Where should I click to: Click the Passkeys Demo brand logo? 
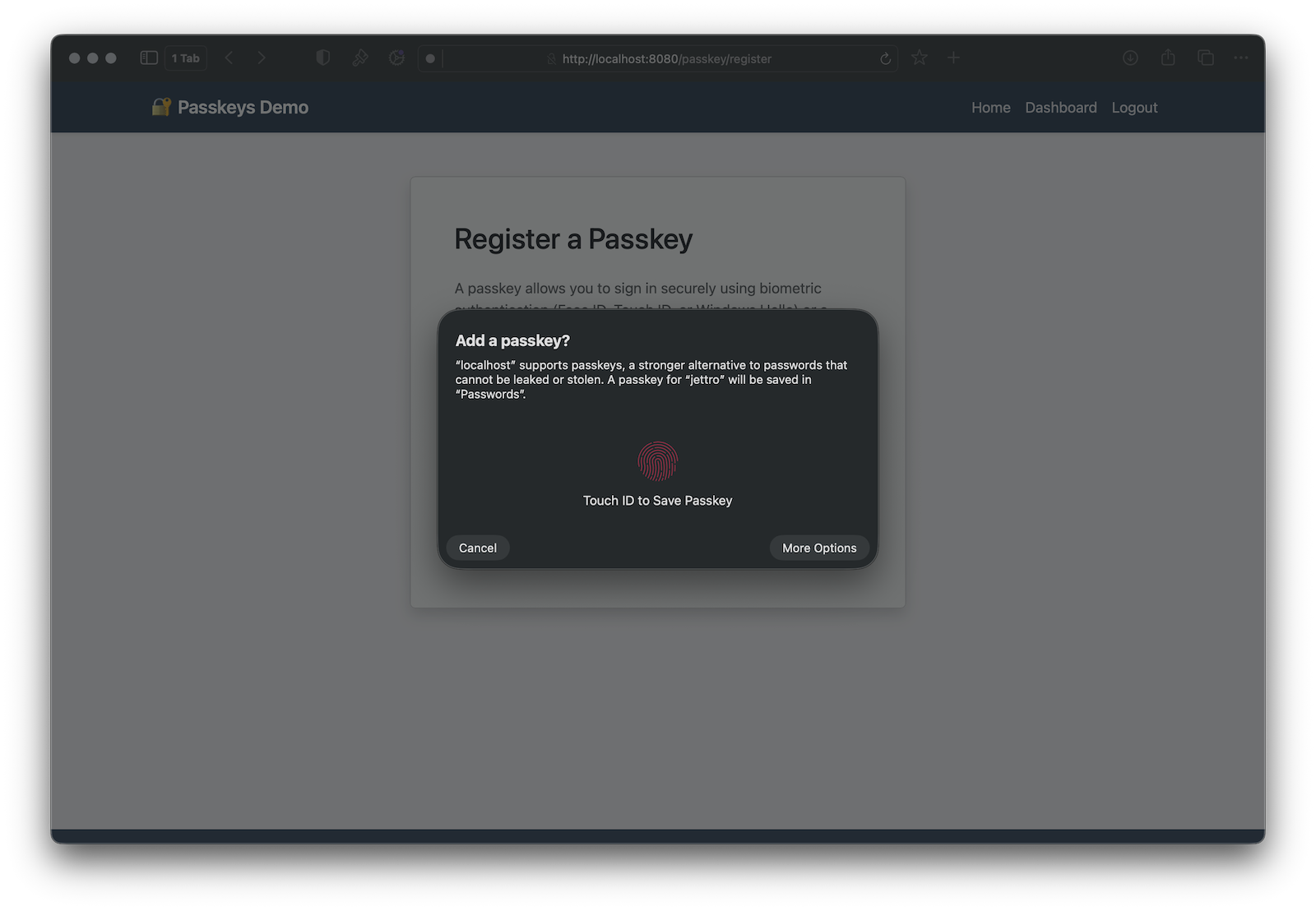230,108
